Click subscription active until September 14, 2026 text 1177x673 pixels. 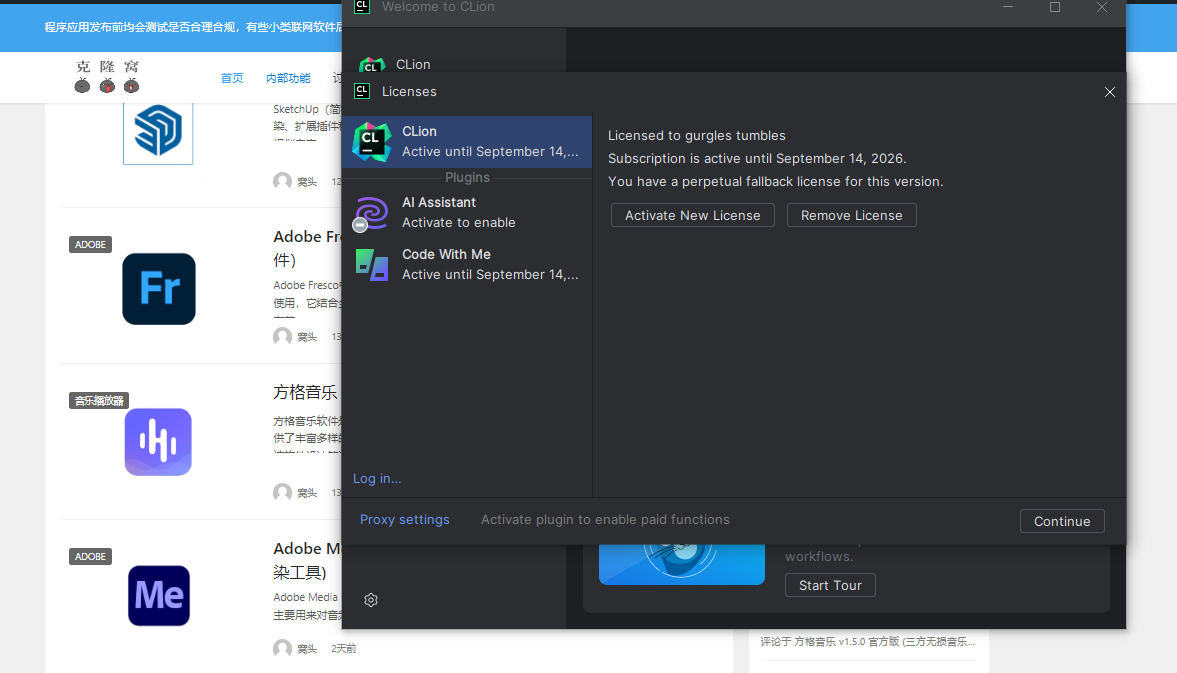pyautogui.click(x=757, y=158)
